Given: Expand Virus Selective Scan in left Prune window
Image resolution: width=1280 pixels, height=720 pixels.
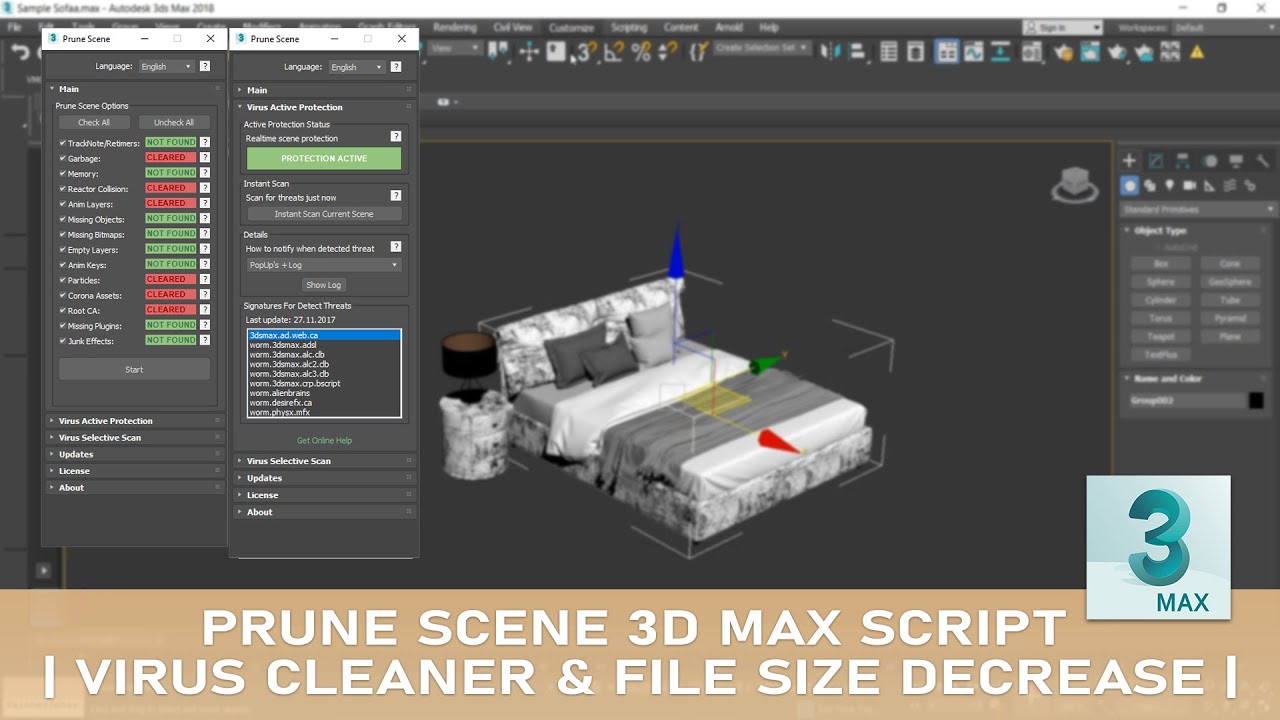Looking at the screenshot, I should click(x=133, y=438).
